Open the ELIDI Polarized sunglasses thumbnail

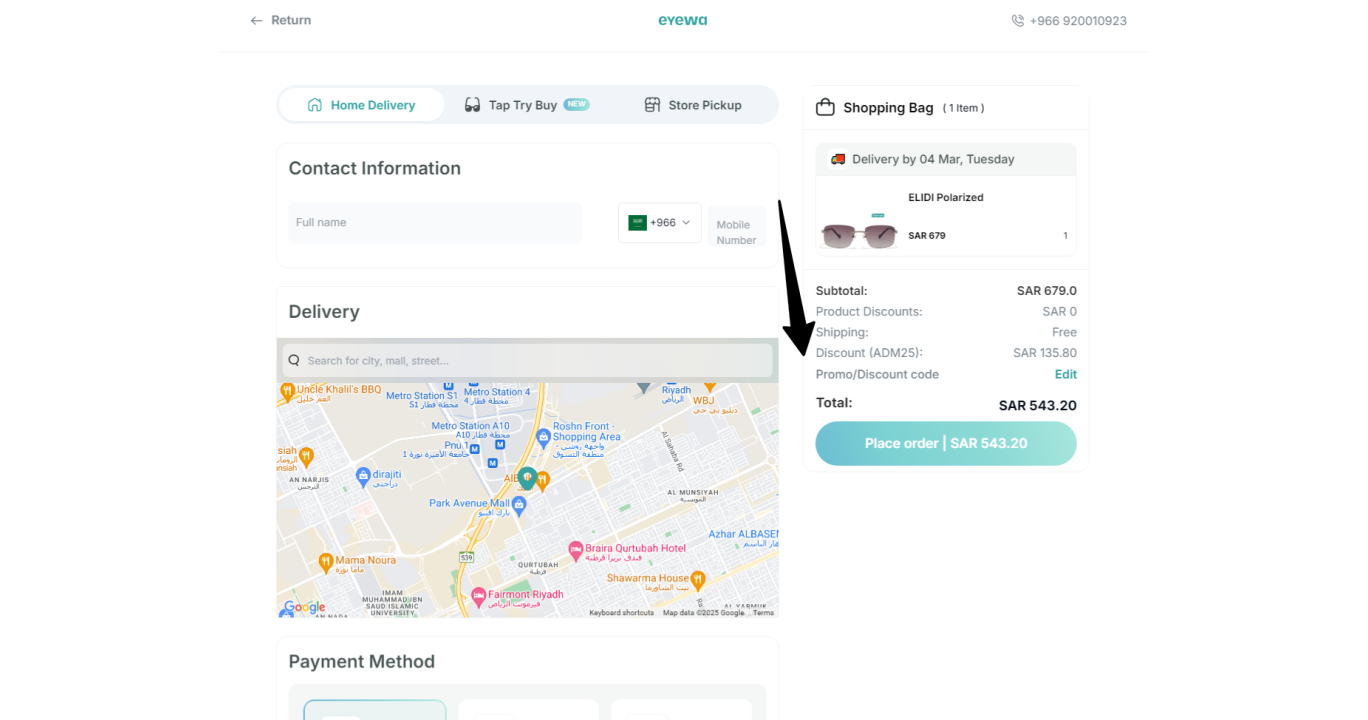point(859,234)
